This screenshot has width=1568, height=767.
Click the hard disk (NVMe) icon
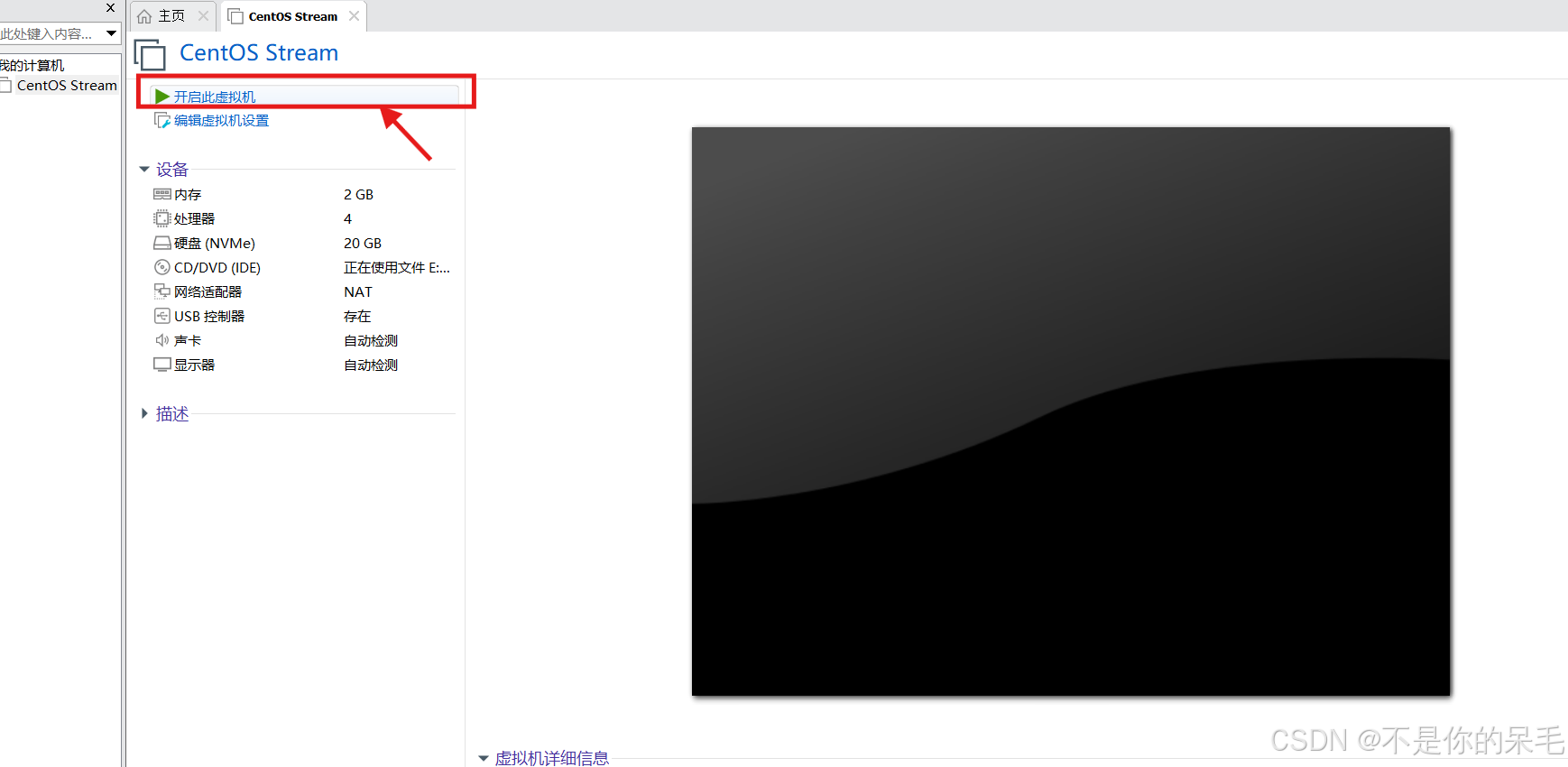click(162, 243)
